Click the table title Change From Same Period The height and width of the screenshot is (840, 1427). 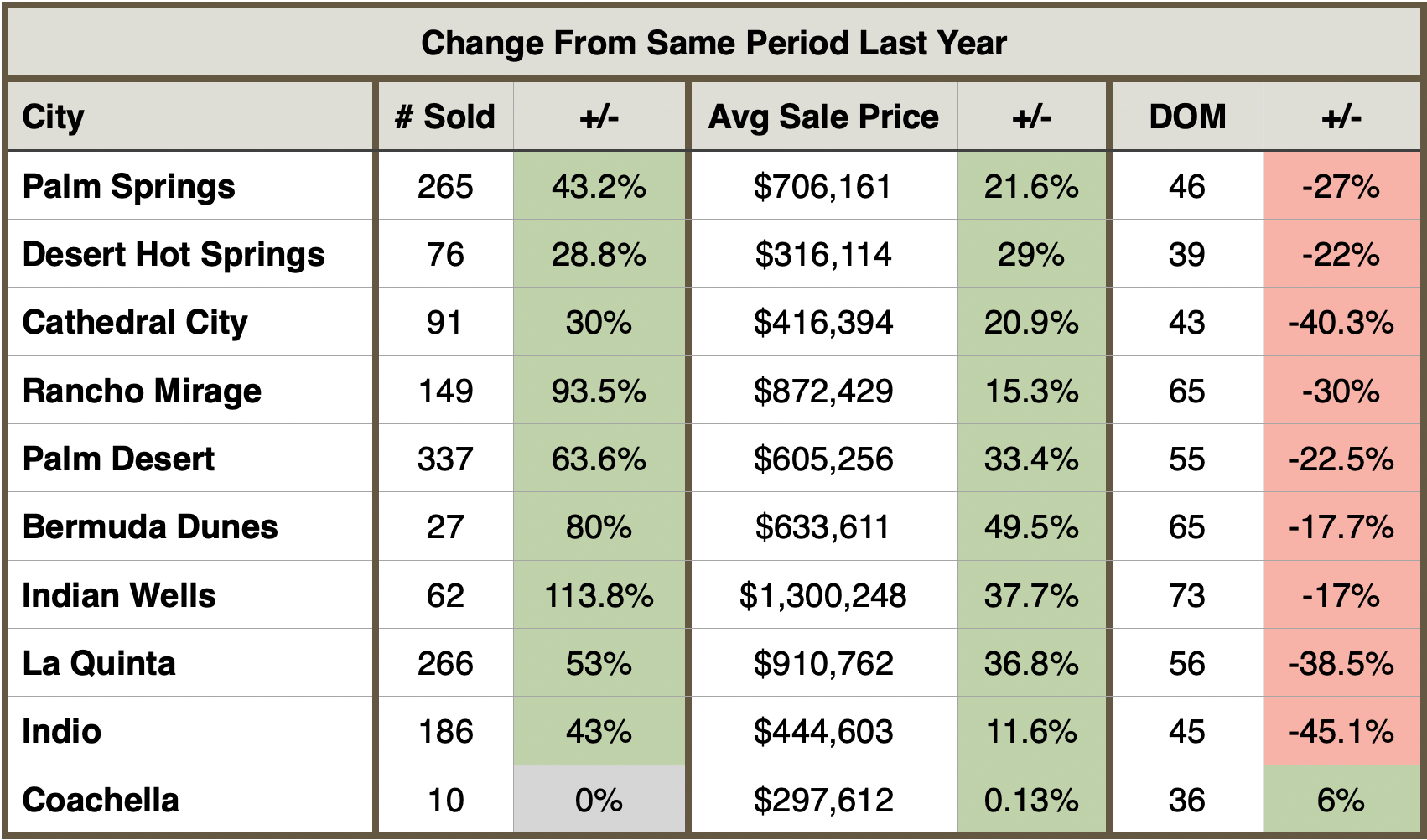pyautogui.click(x=713, y=43)
